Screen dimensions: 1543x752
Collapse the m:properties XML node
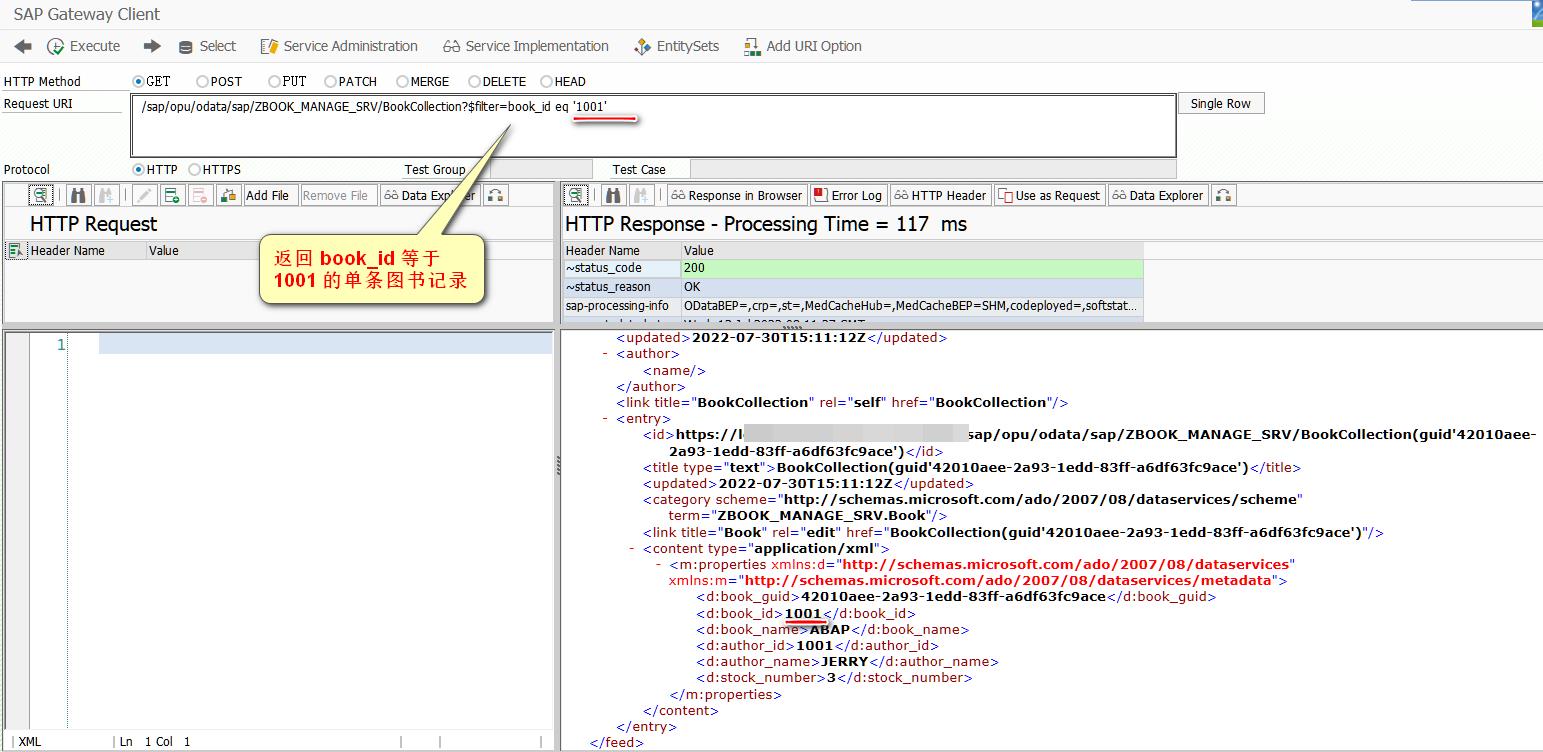pyautogui.click(x=659, y=565)
